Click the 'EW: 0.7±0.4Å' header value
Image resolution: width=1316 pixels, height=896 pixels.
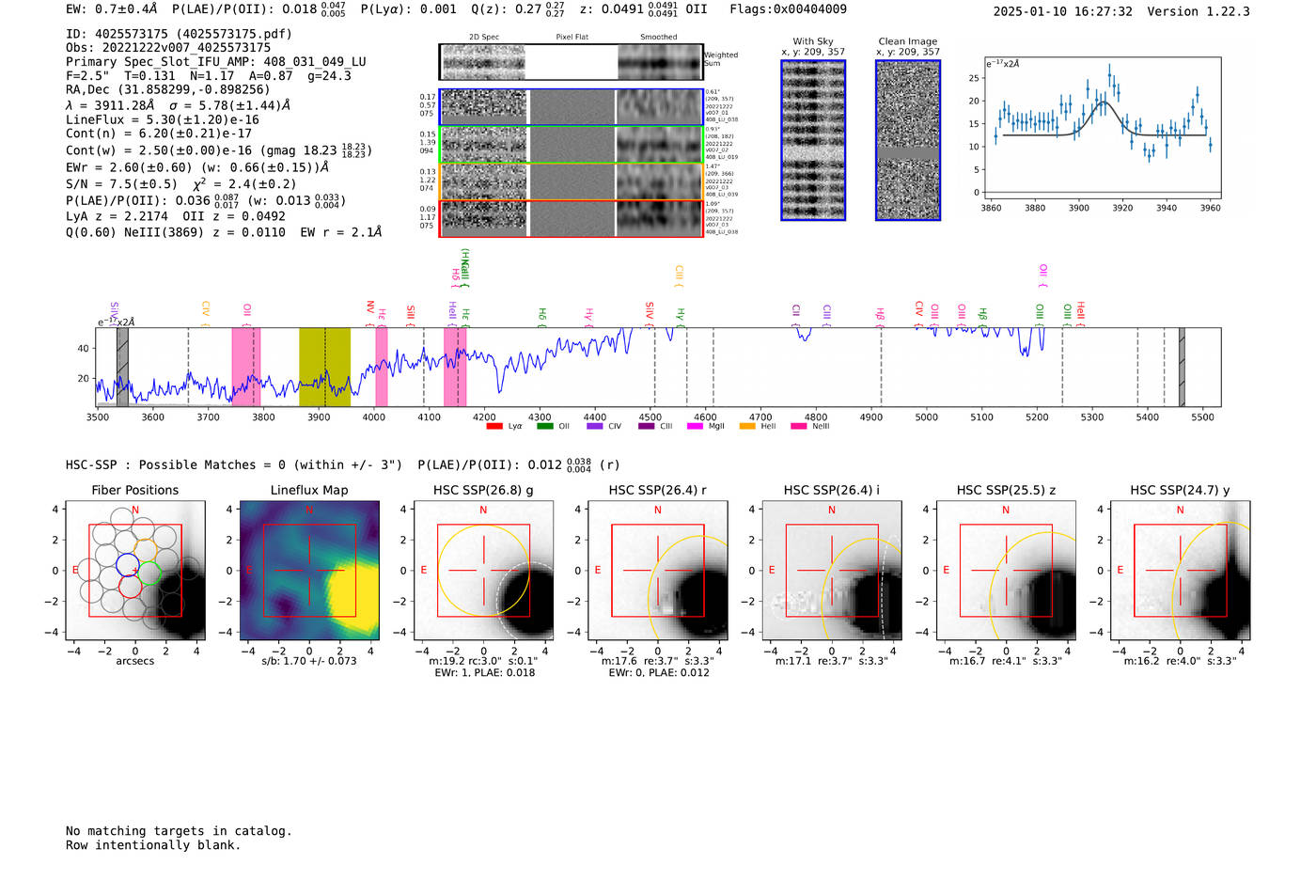pos(112,9)
